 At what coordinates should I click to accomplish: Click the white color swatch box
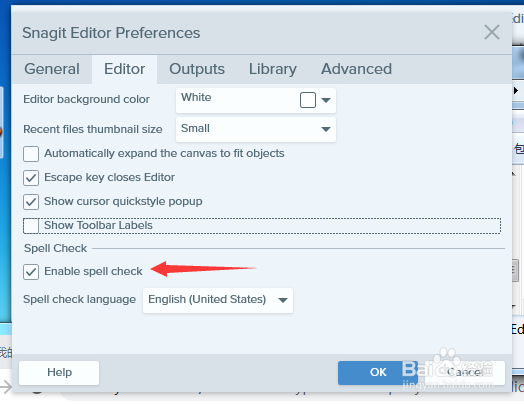(308, 100)
